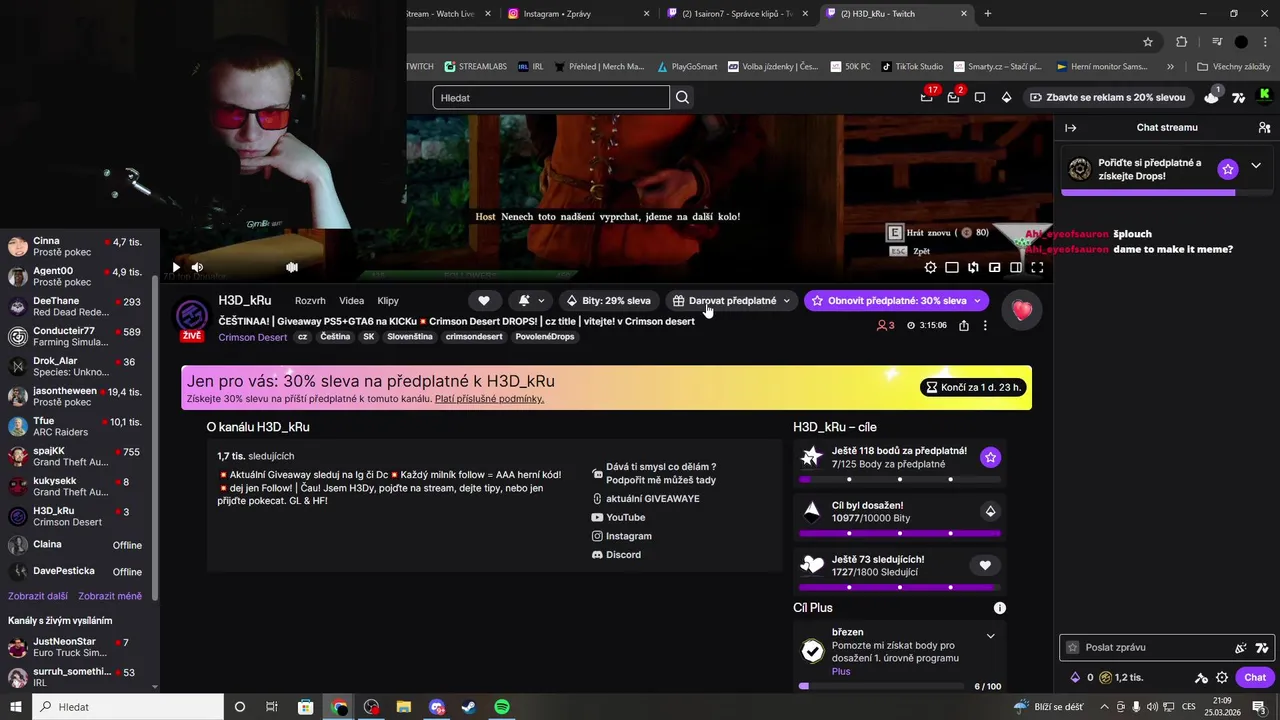Play the stream video
Viewport: 1280px width, 720px height.
176,267
